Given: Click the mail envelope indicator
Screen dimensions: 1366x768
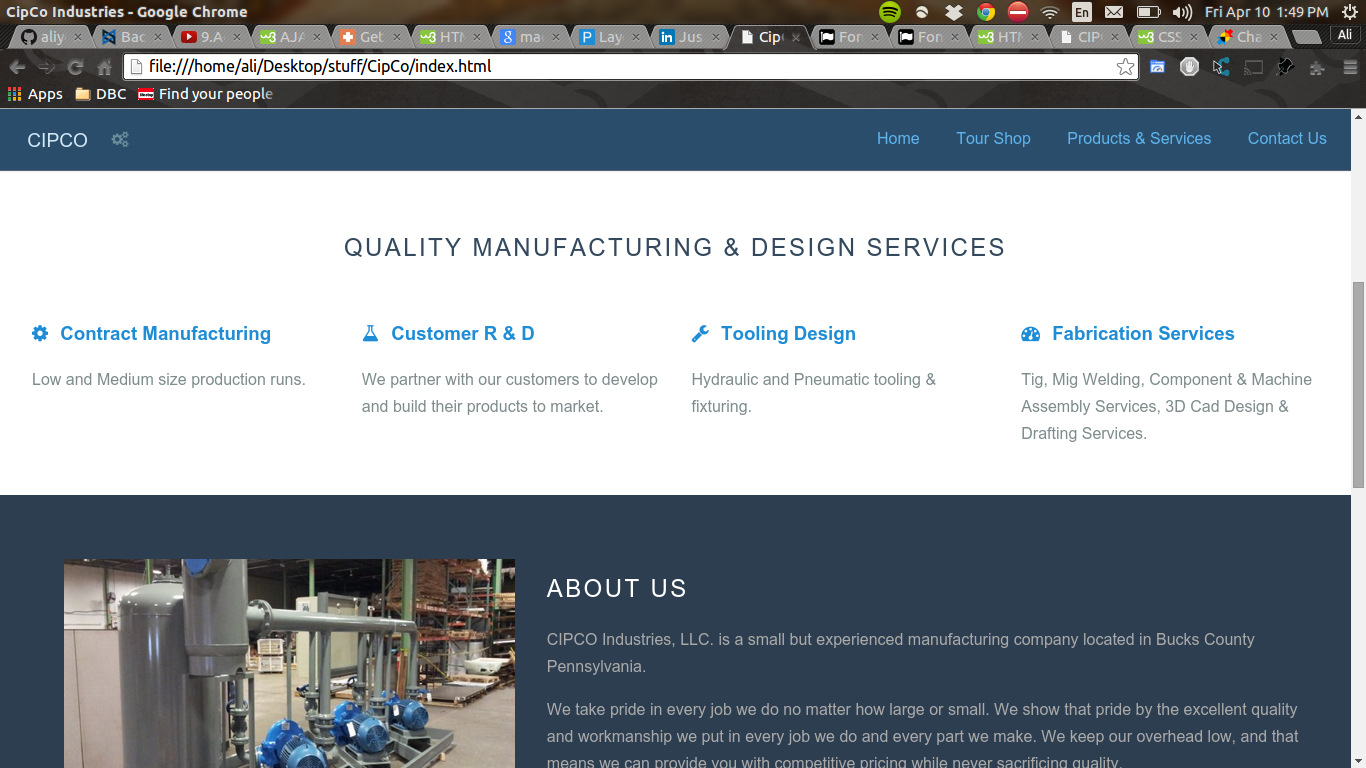Looking at the screenshot, I should pyautogui.click(x=1114, y=12).
